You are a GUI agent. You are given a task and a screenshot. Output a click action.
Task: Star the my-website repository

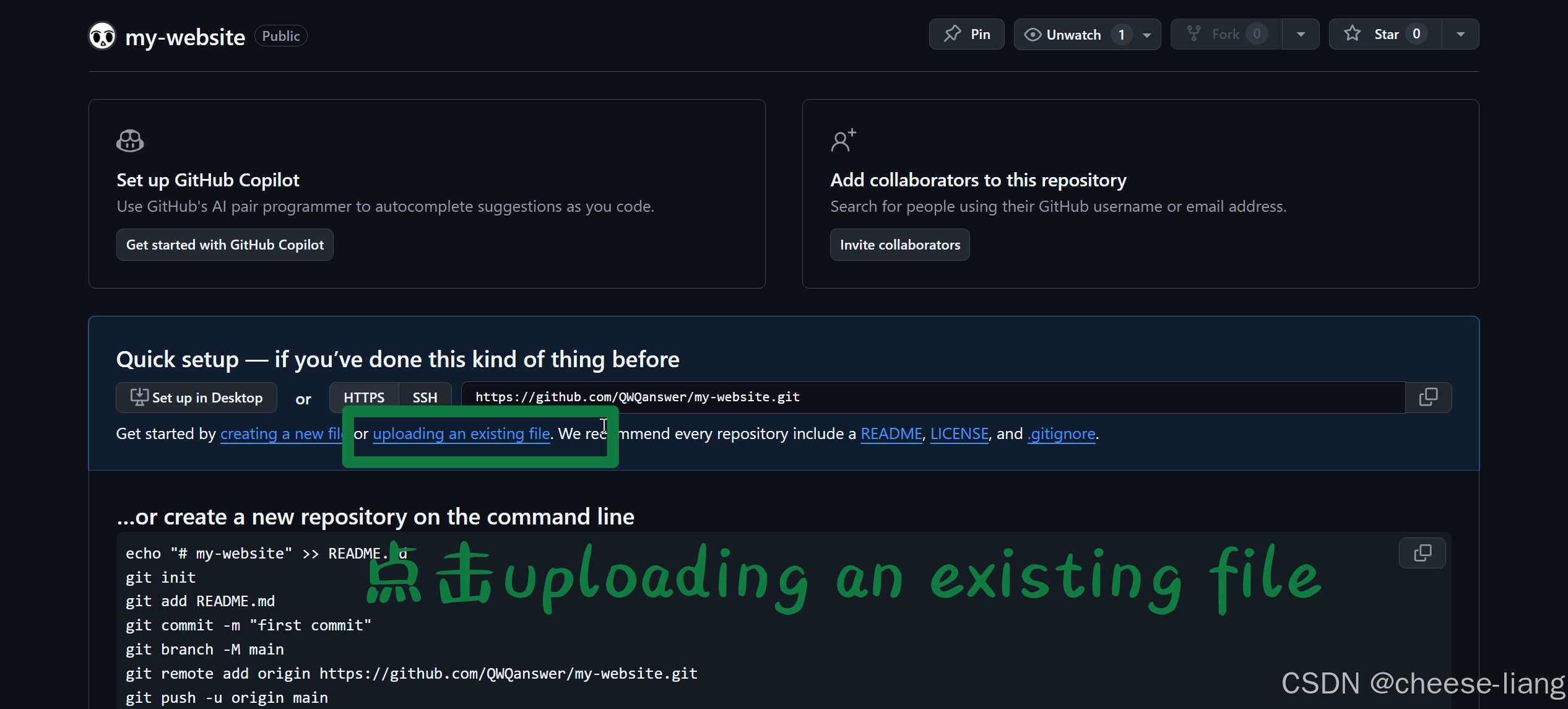1385,34
